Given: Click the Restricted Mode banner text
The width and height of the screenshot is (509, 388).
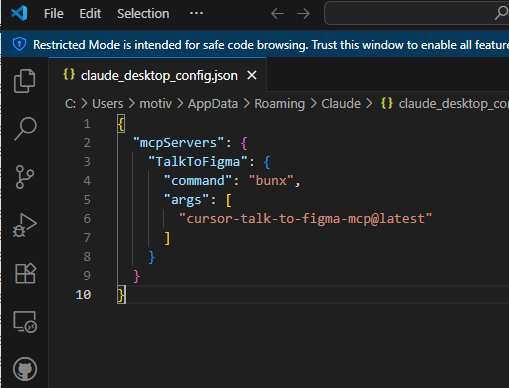Looking at the screenshot, I should click(x=271, y=45).
